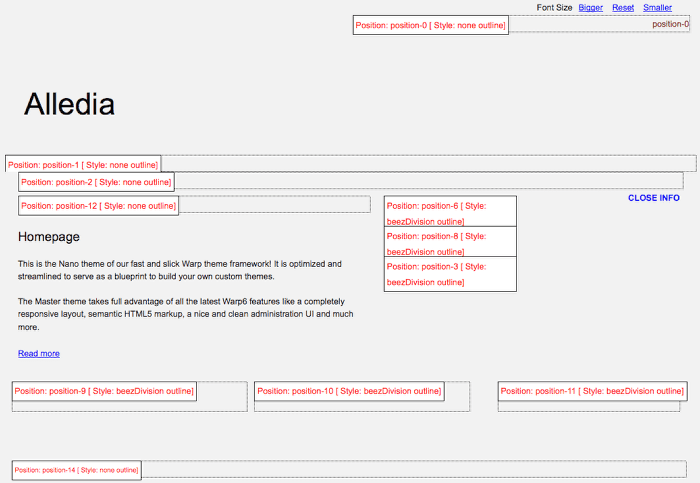Screen dimensions: 700x483
Task: Click the Nano theme intro paragraph
Action: 179,270
